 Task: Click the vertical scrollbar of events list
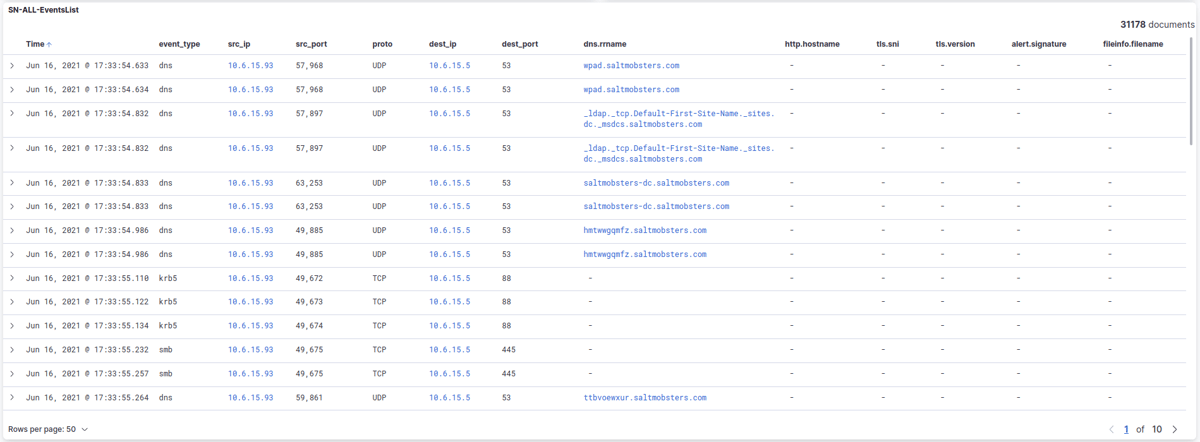point(1193,90)
